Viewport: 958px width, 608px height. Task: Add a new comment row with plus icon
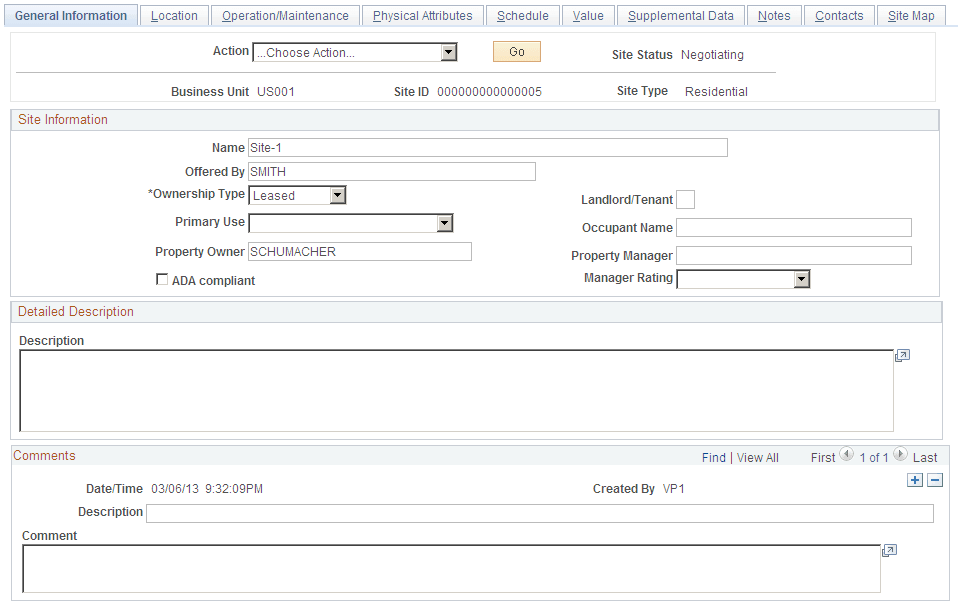[x=915, y=480]
